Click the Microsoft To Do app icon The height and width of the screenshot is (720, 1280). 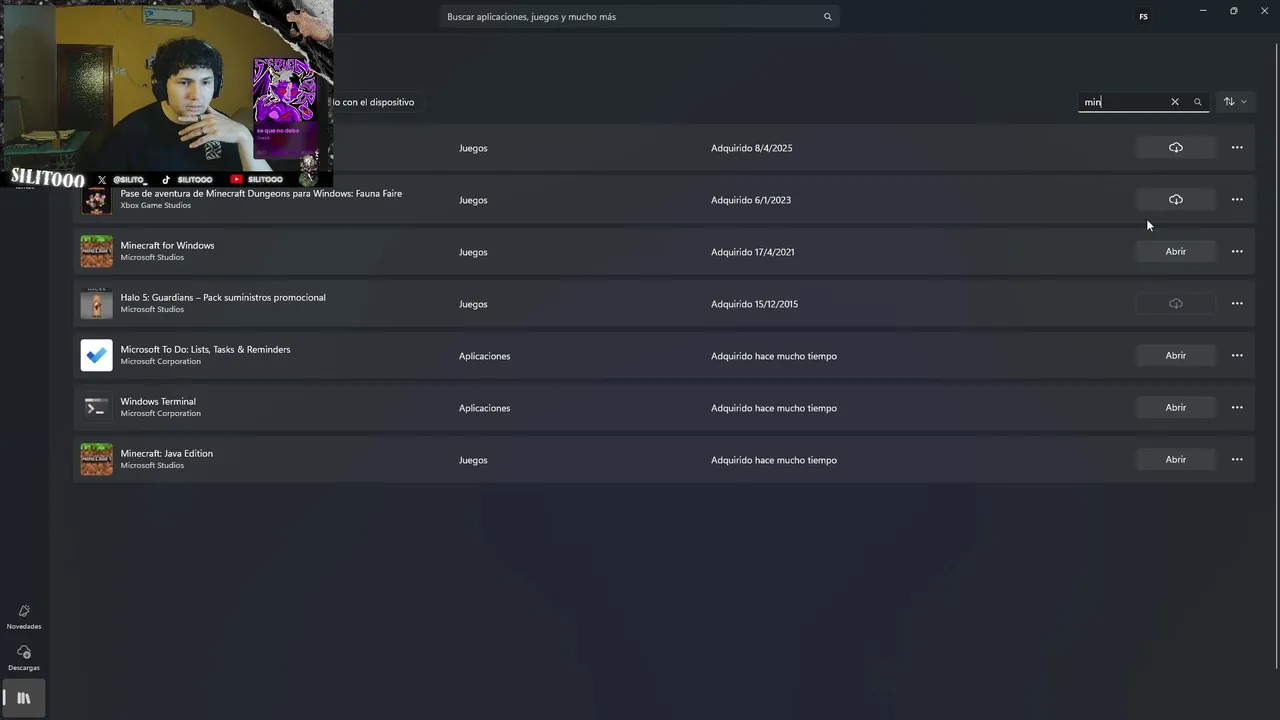pos(97,356)
